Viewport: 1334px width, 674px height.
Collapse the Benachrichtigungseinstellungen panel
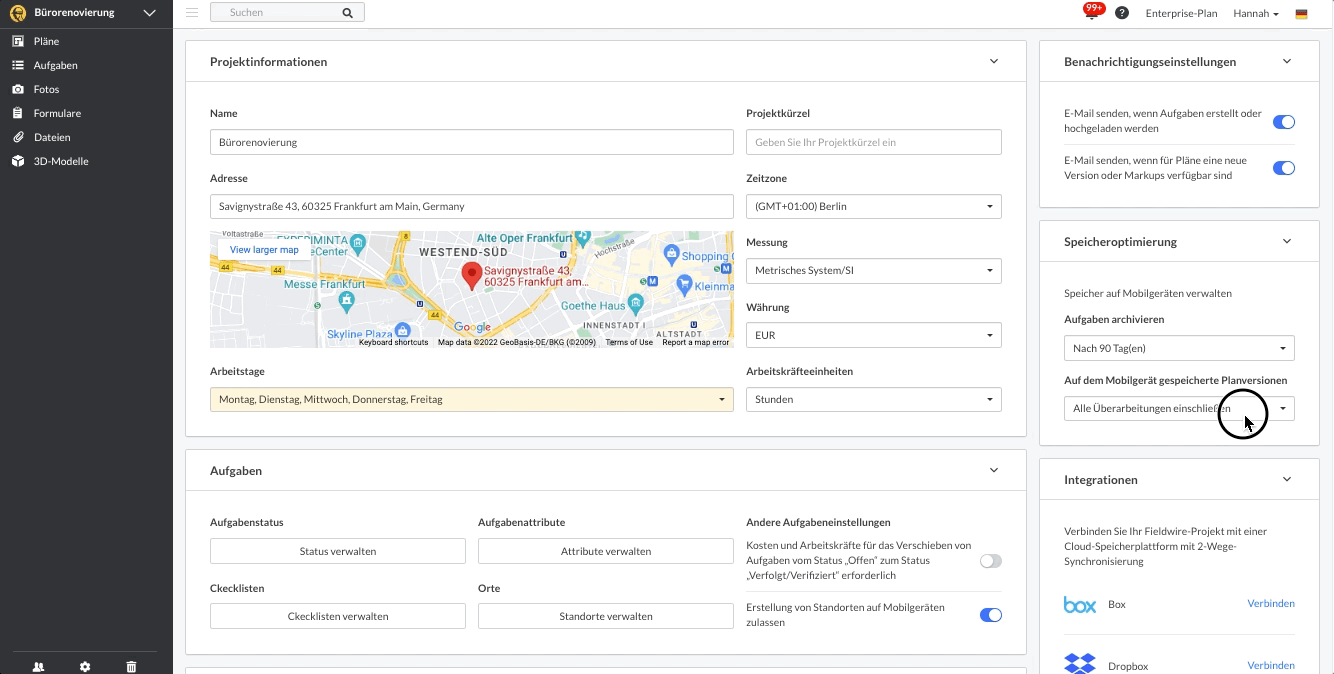point(1287,61)
